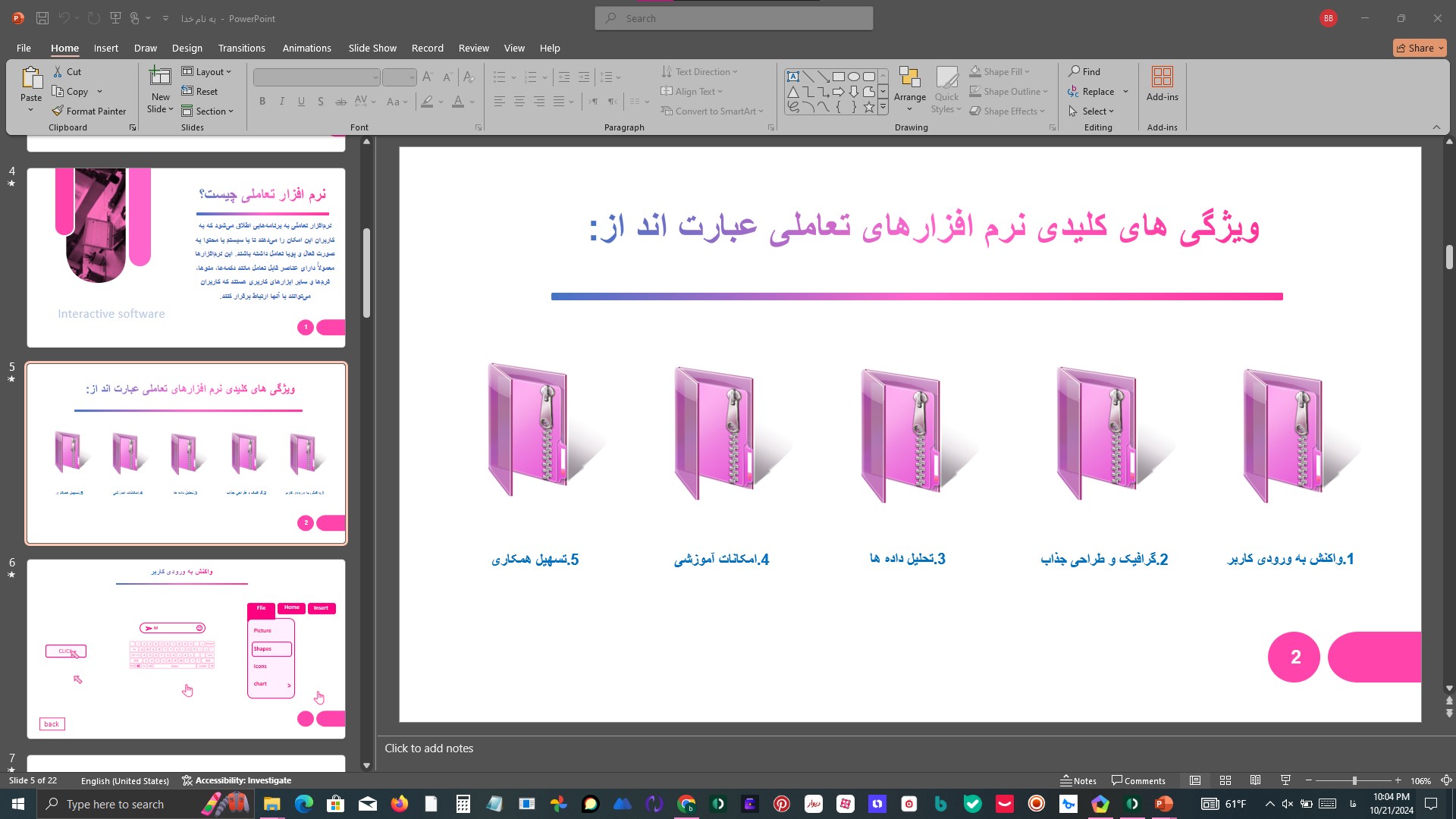Increase font size with the large A icon
The width and height of the screenshot is (1456, 819).
[x=427, y=77]
